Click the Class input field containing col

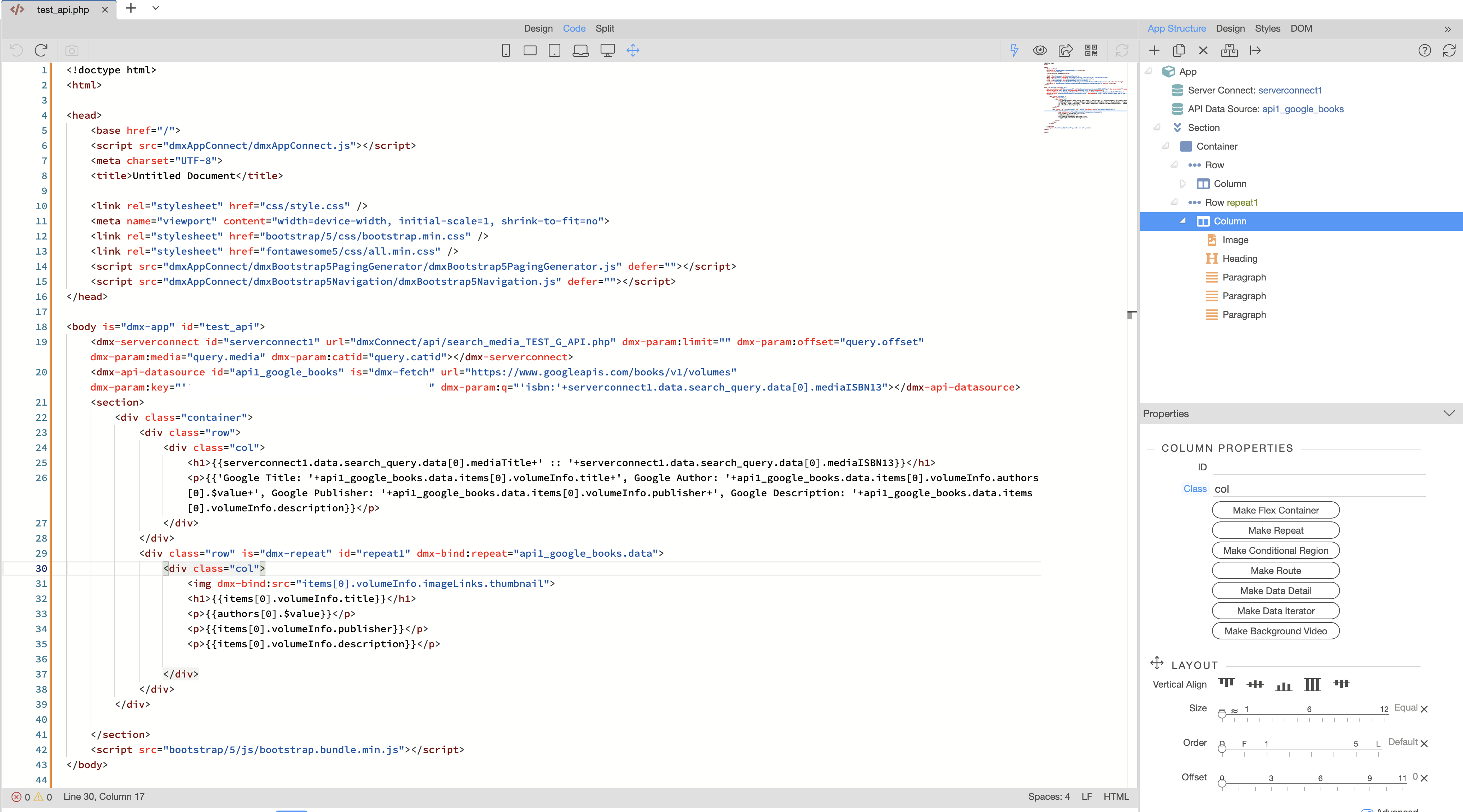point(1319,489)
